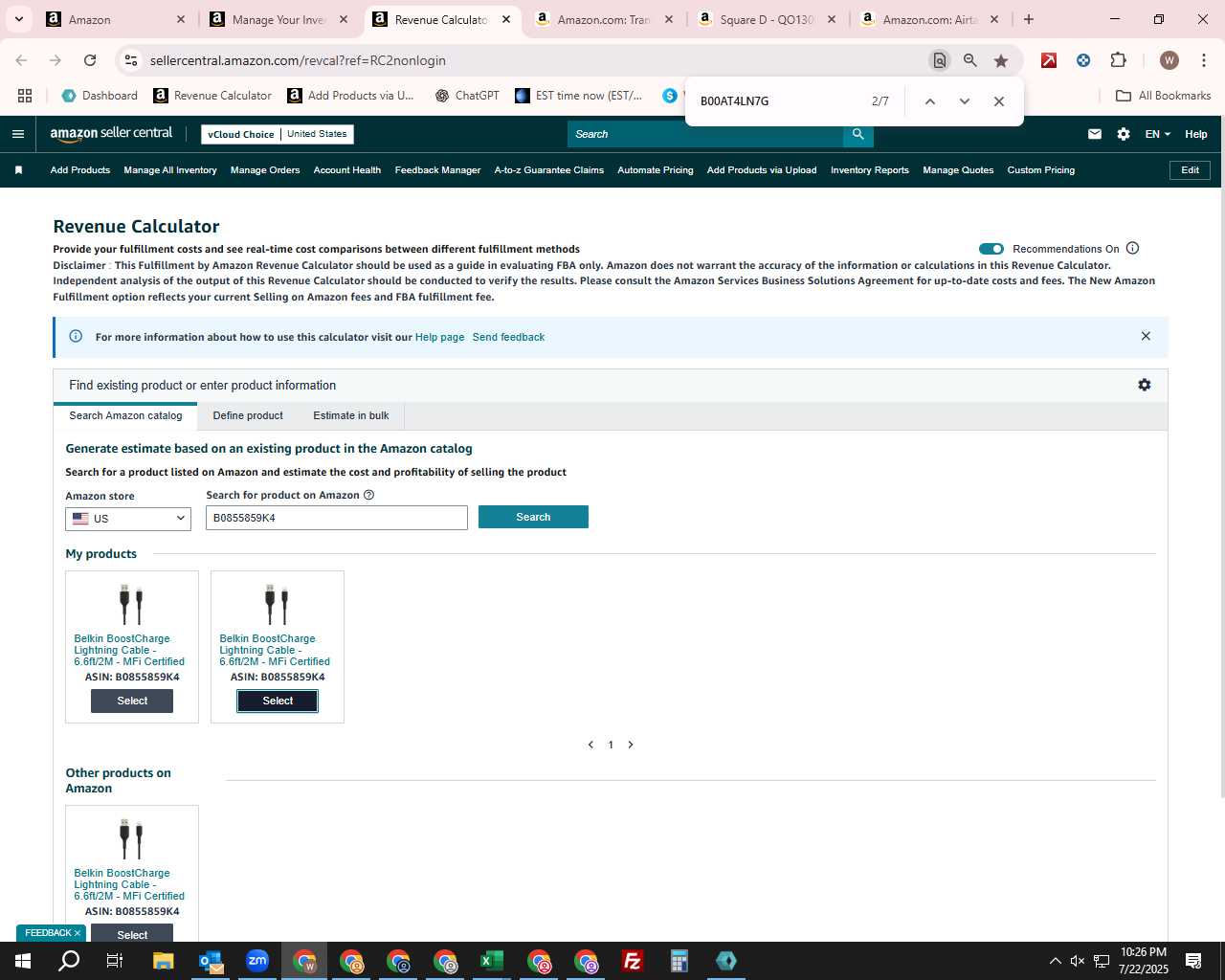This screenshot has width=1225, height=980.
Task: Dismiss the FEEDBACK tag at bottom left
Action: [x=78, y=933]
